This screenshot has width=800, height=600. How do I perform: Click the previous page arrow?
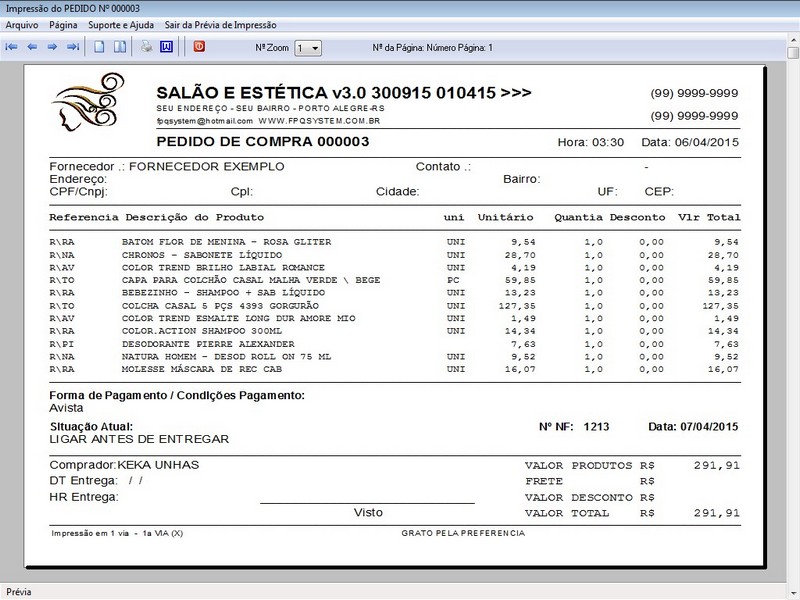(x=32, y=47)
